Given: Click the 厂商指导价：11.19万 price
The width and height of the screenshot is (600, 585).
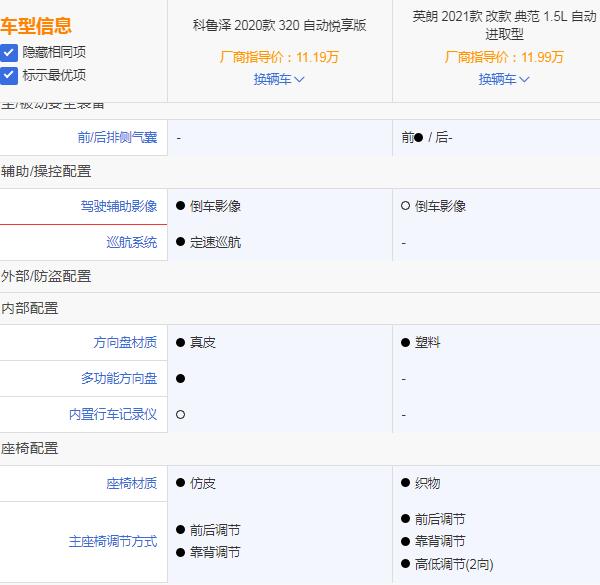Looking at the screenshot, I should [x=279, y=57].
